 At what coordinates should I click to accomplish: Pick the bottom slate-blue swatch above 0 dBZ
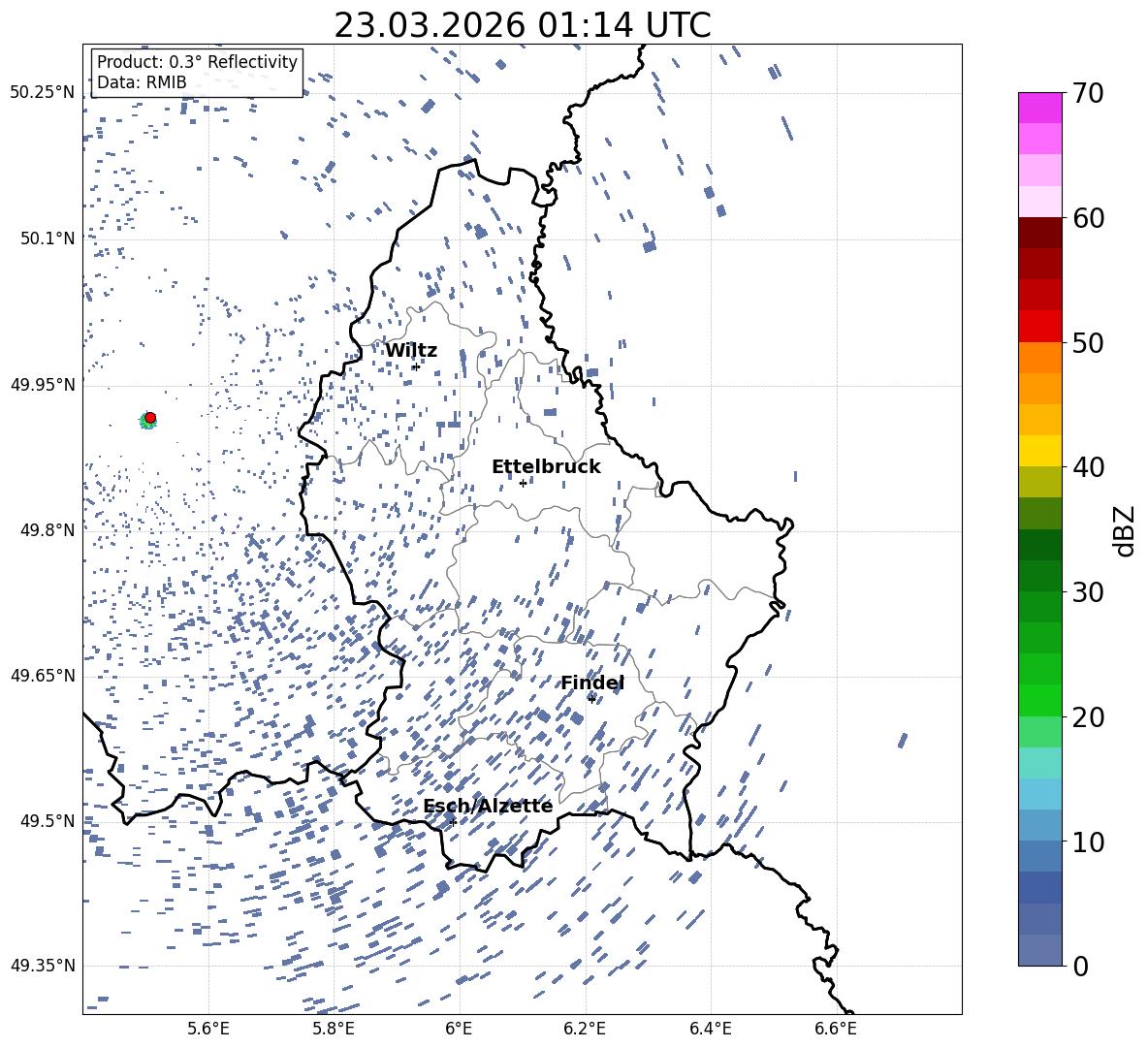(1040, 949)
